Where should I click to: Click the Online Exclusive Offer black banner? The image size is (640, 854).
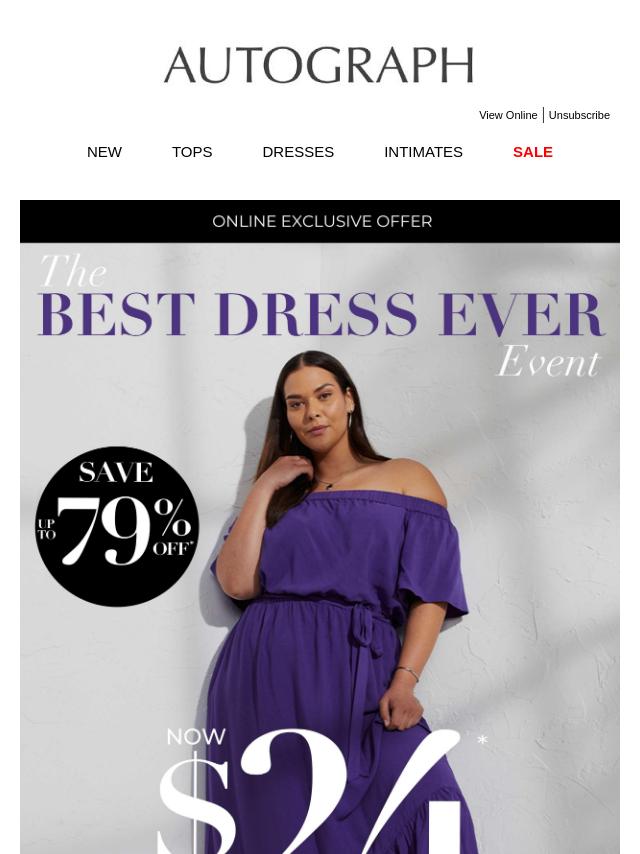click(x=320, y=221)
